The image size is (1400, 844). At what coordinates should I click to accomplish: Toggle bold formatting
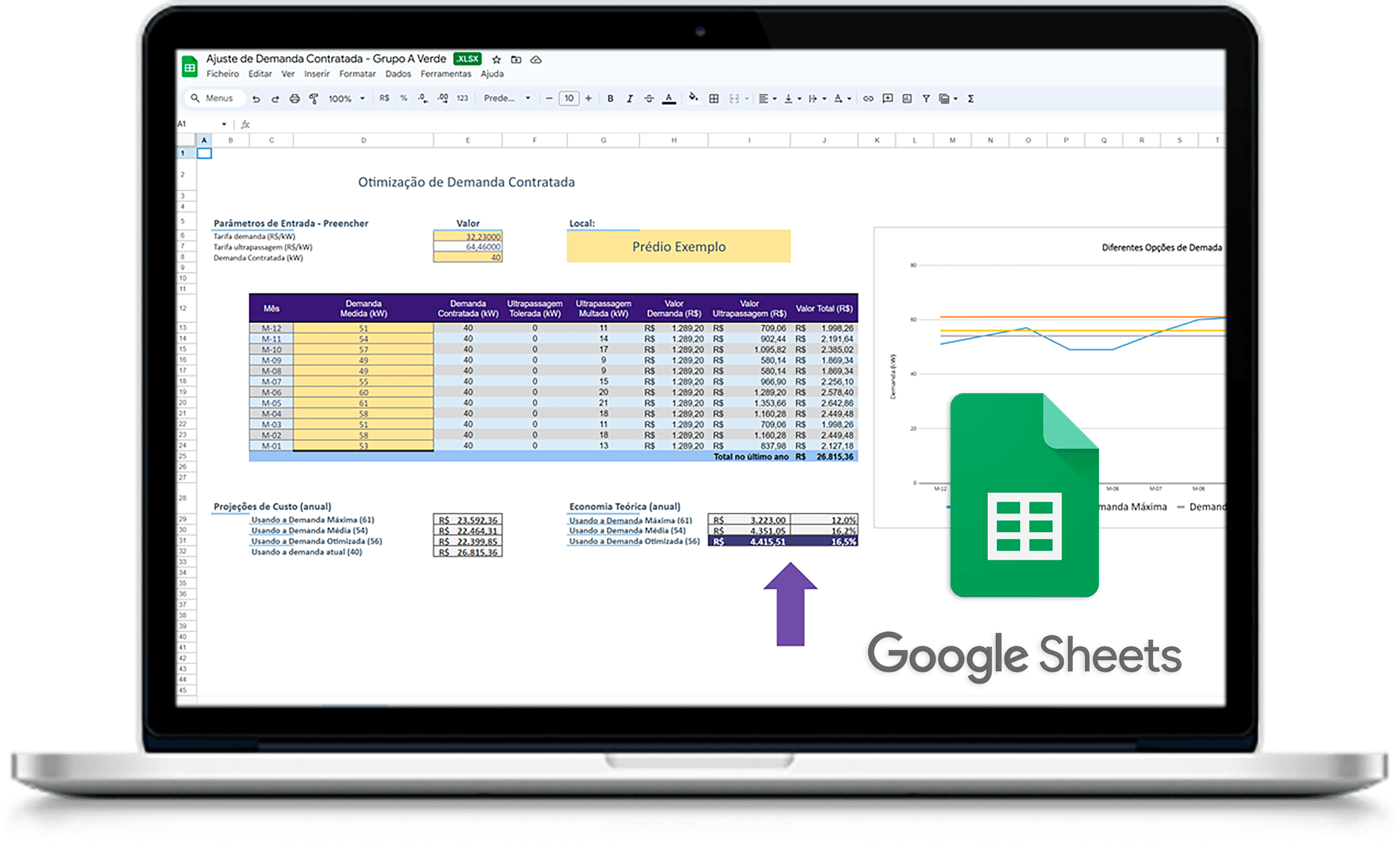coord(610,99)
